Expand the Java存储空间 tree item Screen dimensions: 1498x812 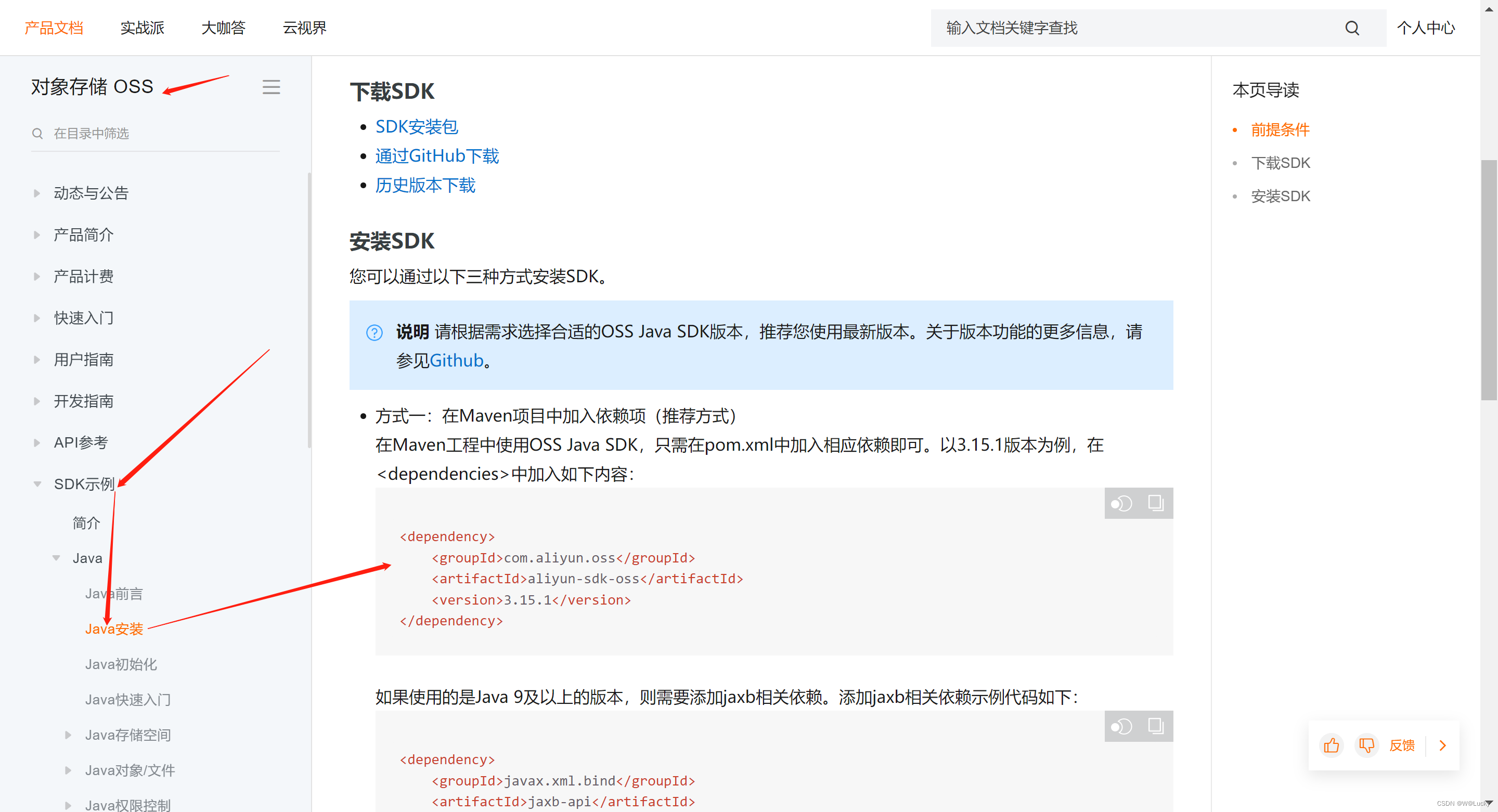(x=68, y=735)
